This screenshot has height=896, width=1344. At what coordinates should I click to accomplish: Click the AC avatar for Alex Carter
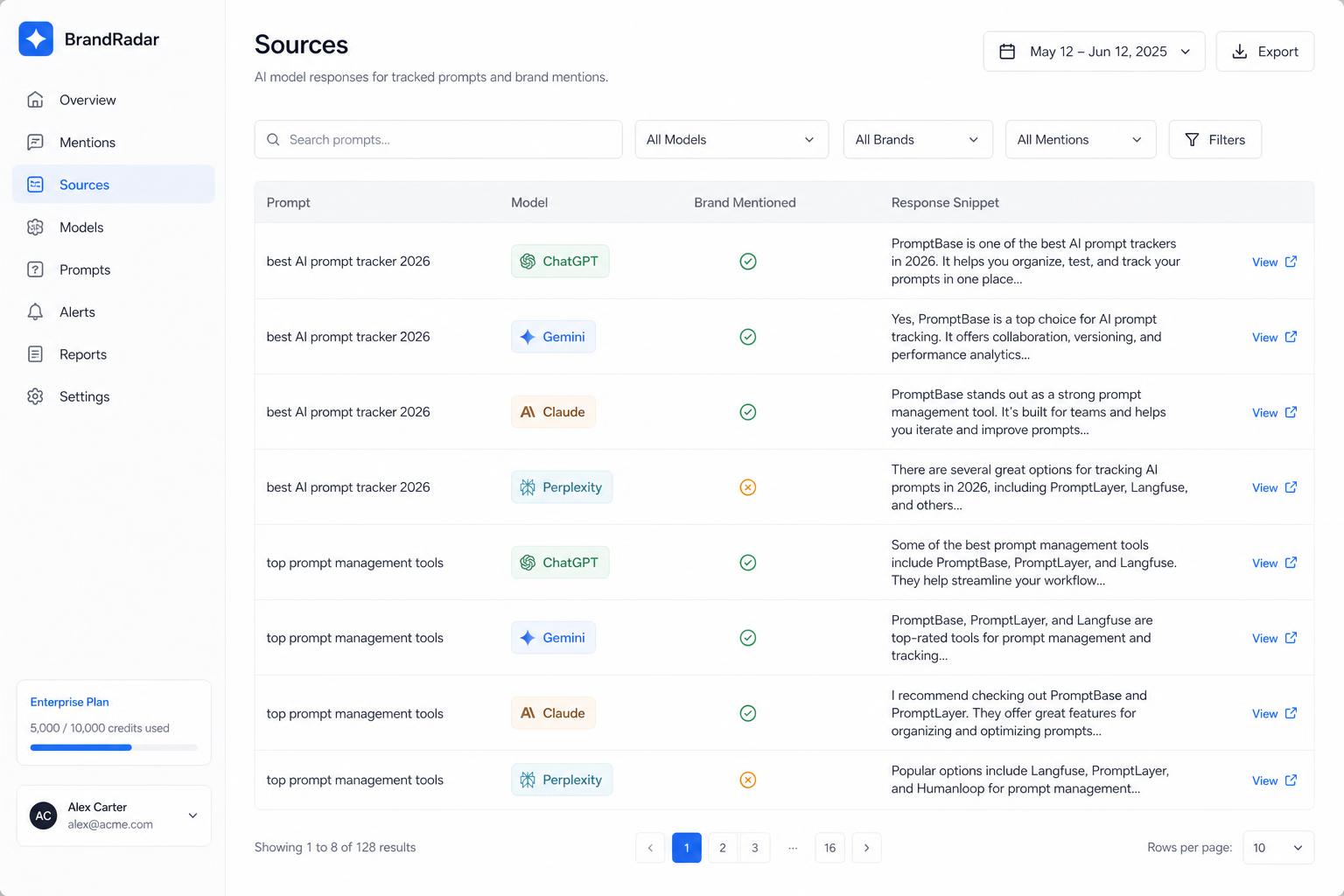(43, 815)
